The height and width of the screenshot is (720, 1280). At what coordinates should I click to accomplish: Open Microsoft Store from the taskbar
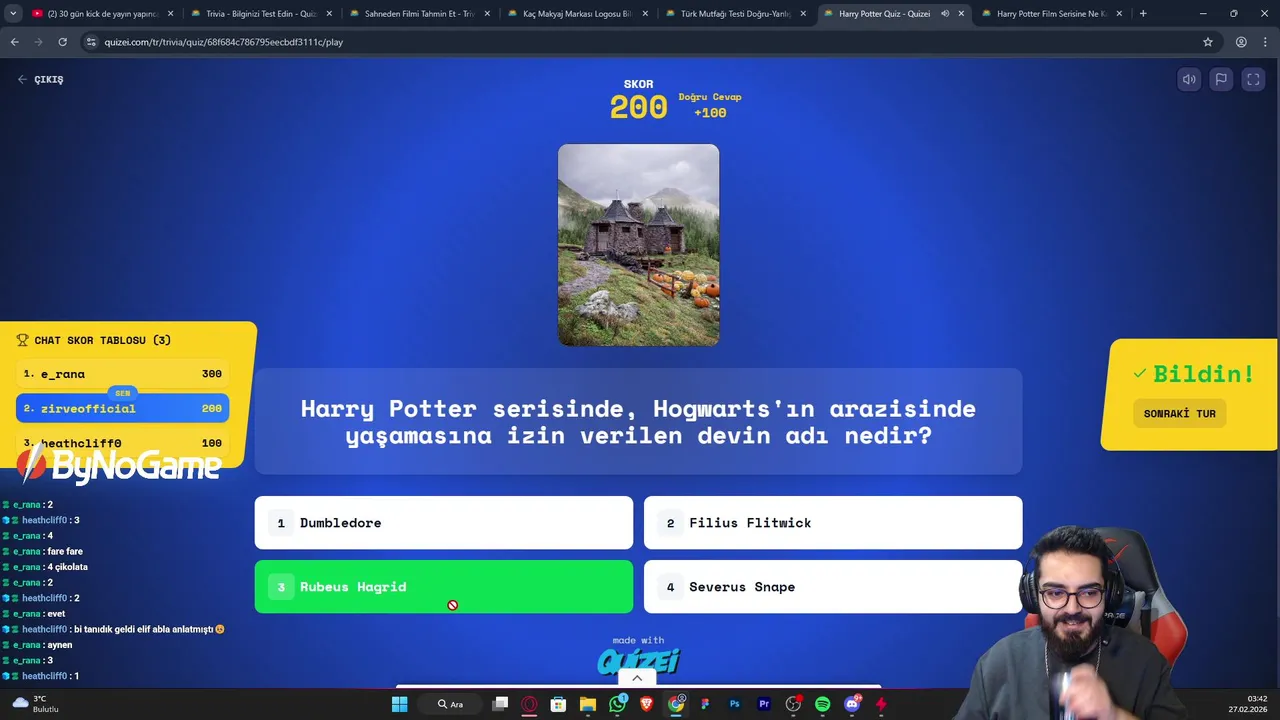[x=558, y=704]
